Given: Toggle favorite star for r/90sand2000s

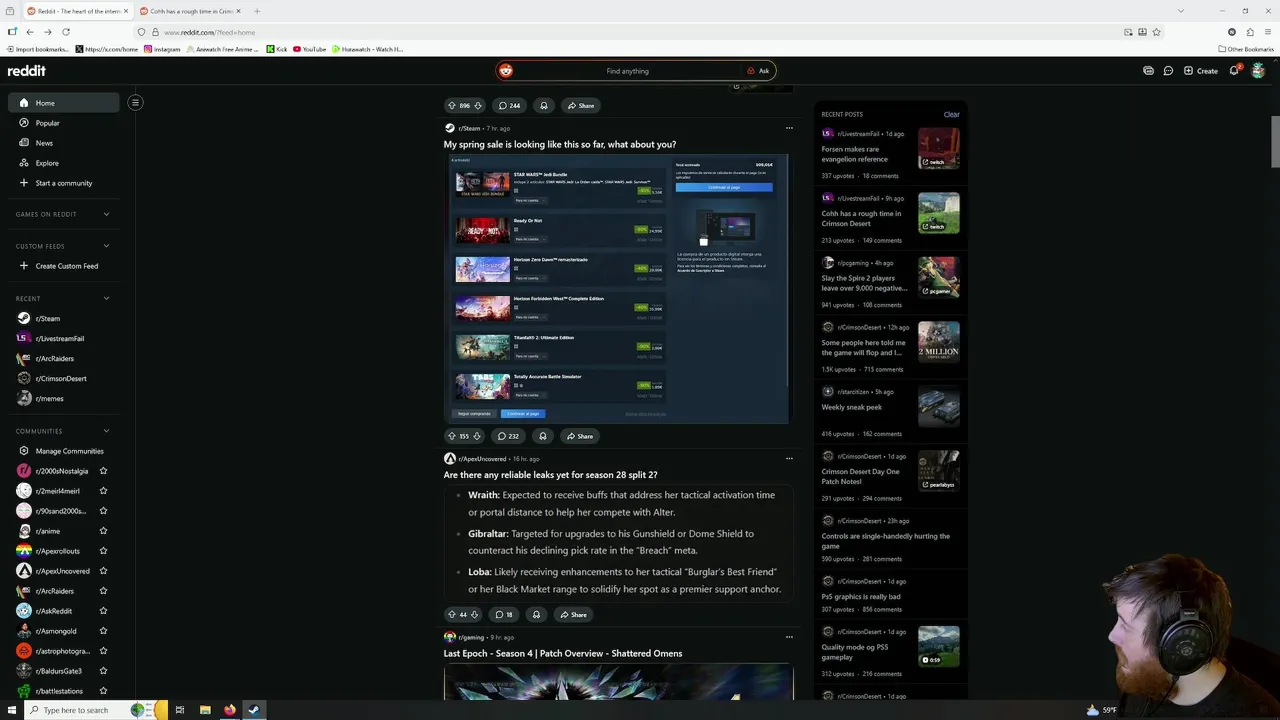Looking at the screenshot, I should click(x=103, y=511).
